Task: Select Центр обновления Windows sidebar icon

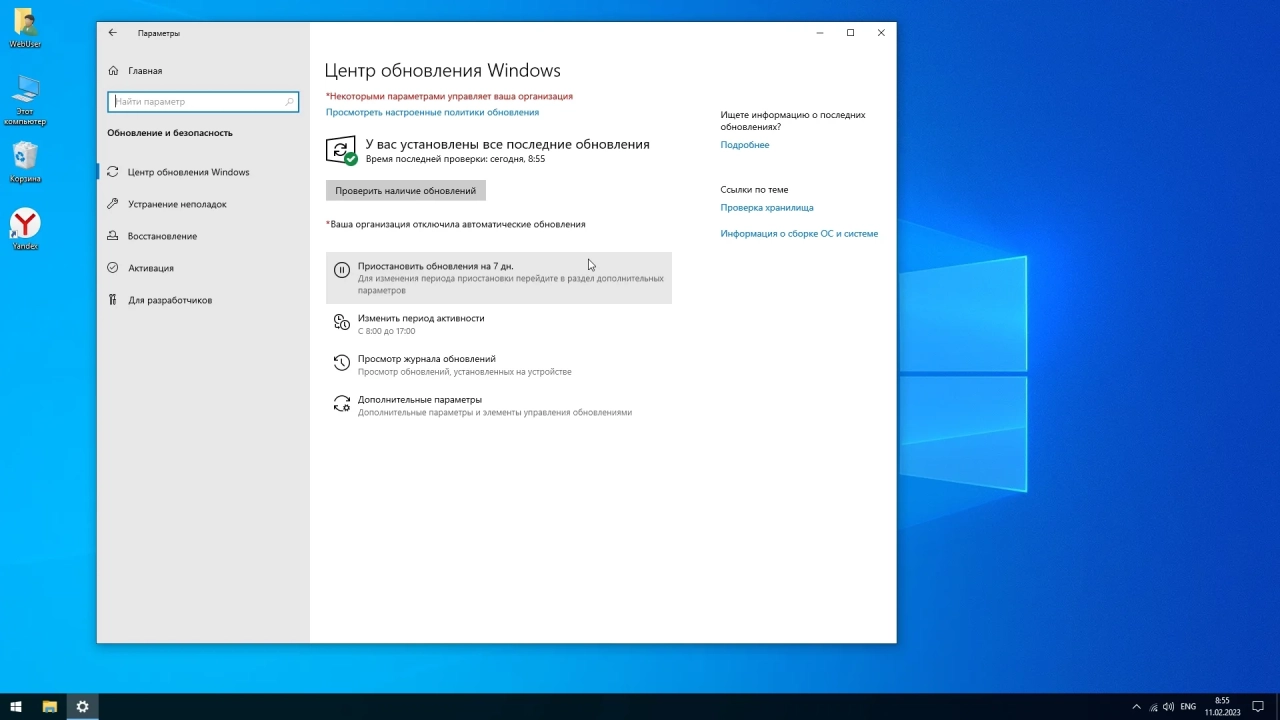Action: point(113,172)
